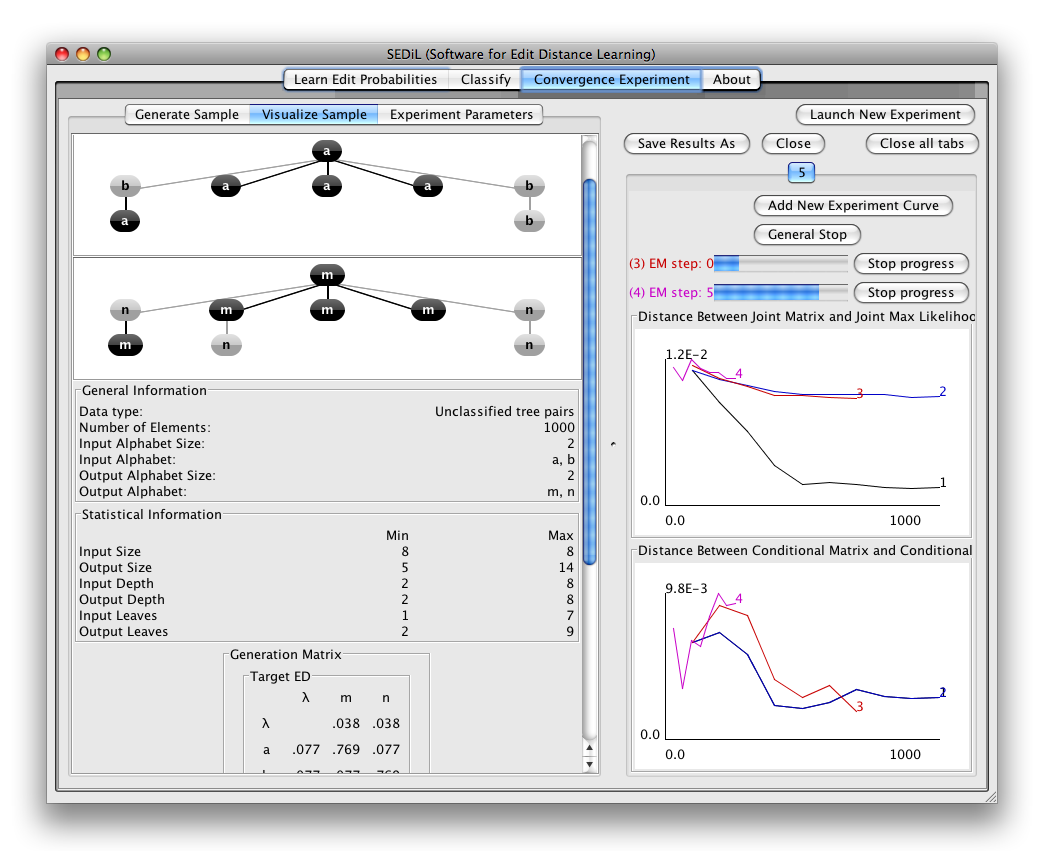Switch to the Learn Edit Probabilities tab
1063x851 pixels.
365,79
